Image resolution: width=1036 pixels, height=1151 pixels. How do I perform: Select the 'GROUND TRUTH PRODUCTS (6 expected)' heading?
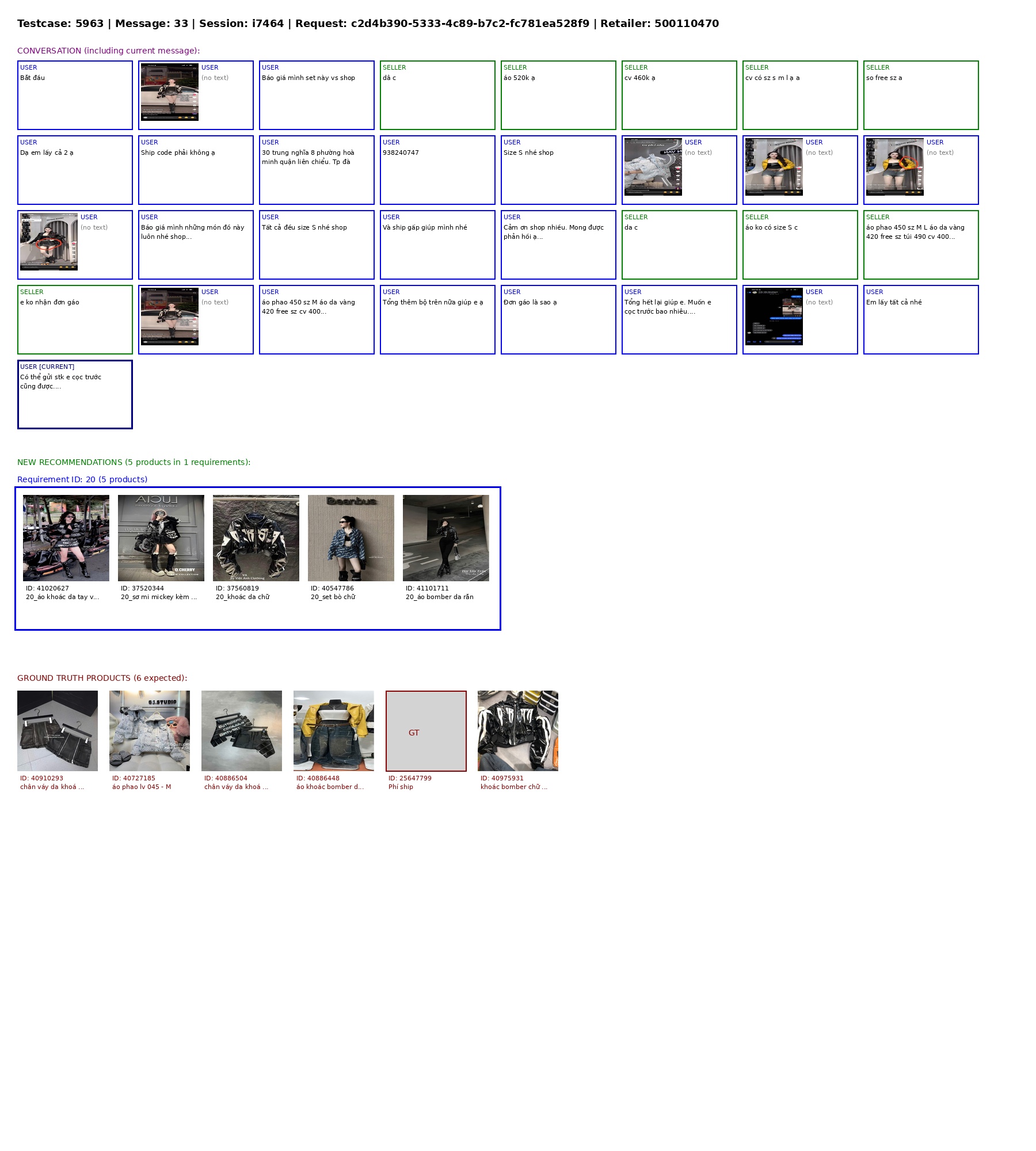102,678
